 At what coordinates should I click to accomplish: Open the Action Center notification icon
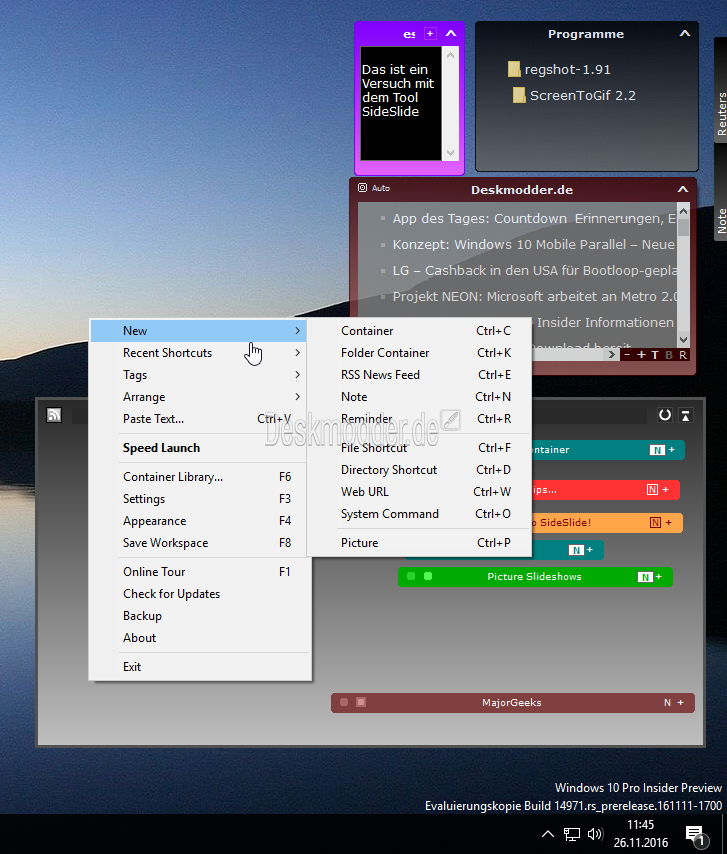coord(696,835)
